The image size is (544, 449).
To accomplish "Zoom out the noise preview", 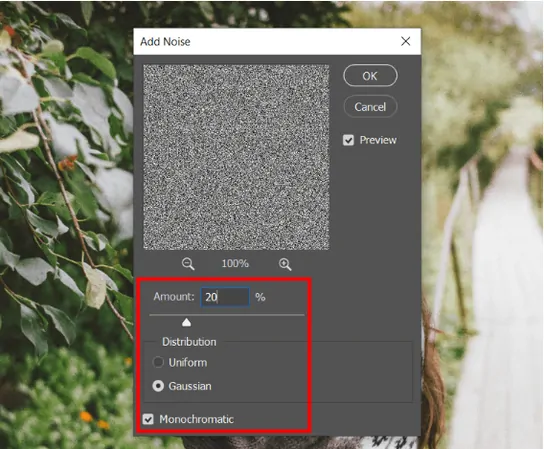I will tap(188, 264).
